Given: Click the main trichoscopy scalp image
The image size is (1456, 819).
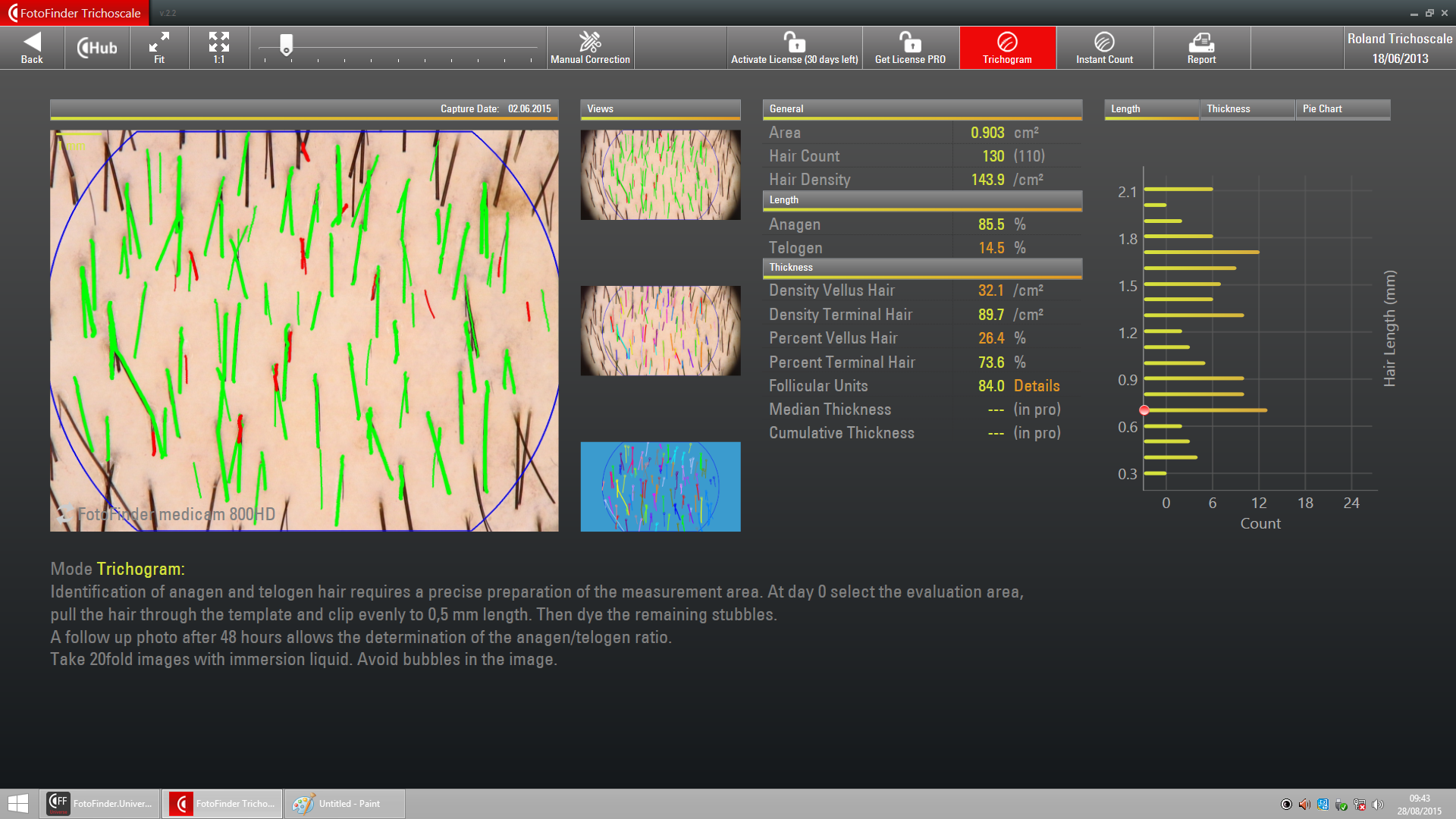Looking at the screenshot, I should [x=304, y=331].
